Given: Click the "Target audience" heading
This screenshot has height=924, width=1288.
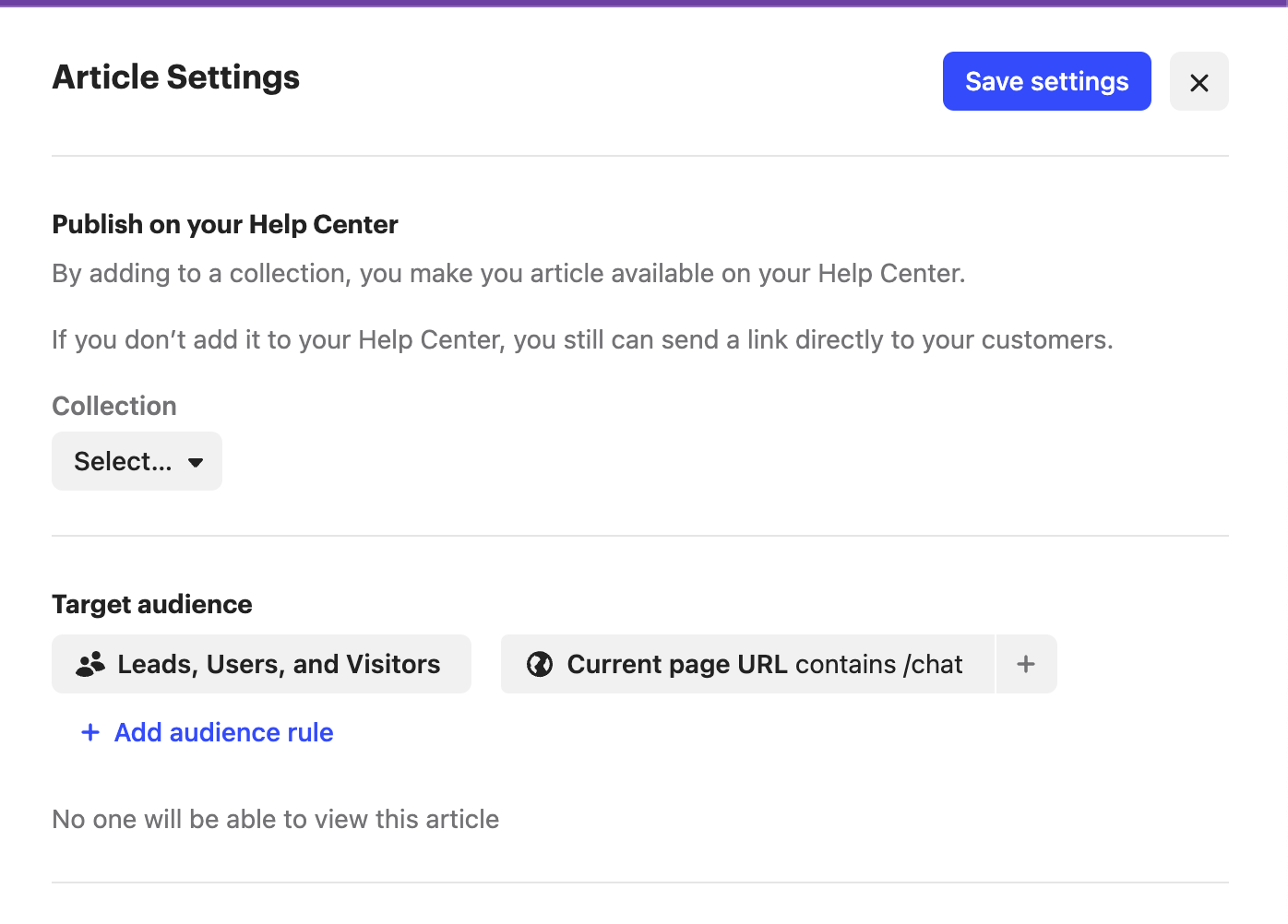Looking at the screenshot, I should 152,604.
